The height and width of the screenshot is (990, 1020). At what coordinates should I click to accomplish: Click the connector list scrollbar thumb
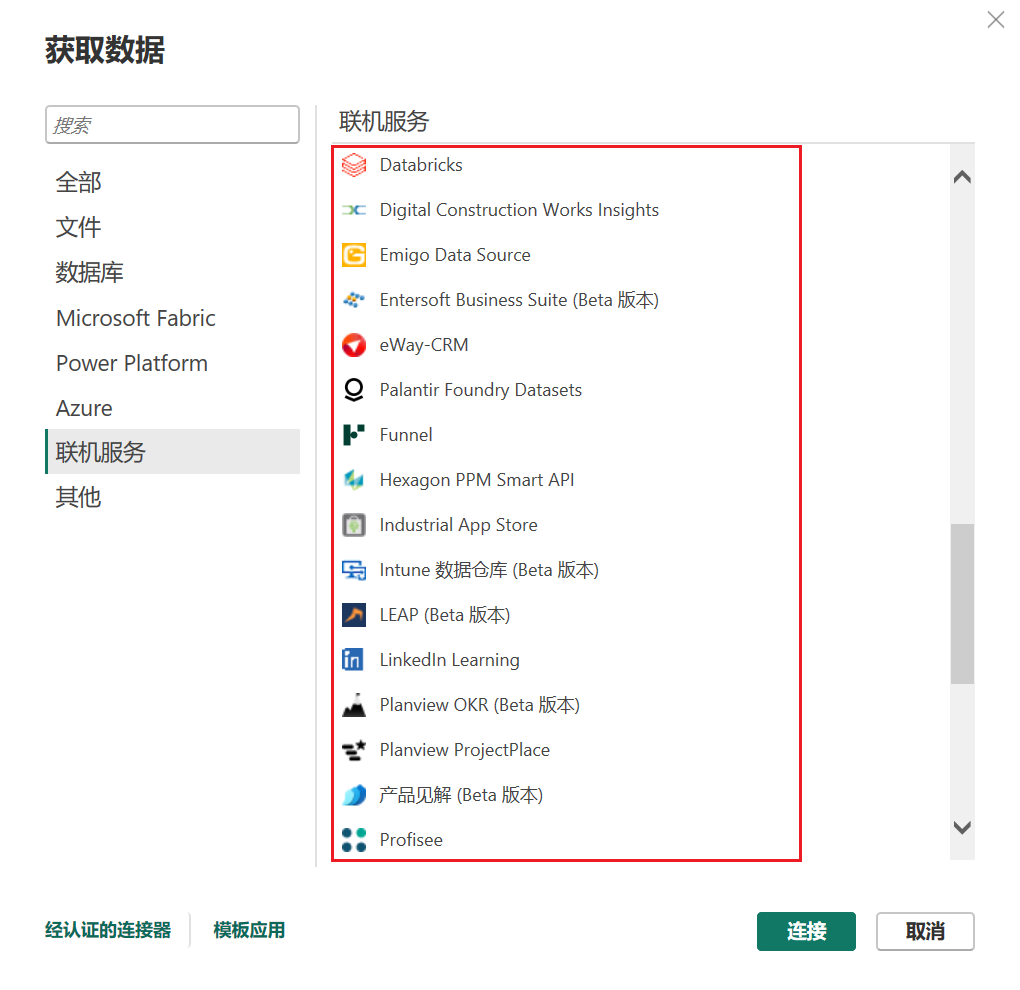point(962,604)
